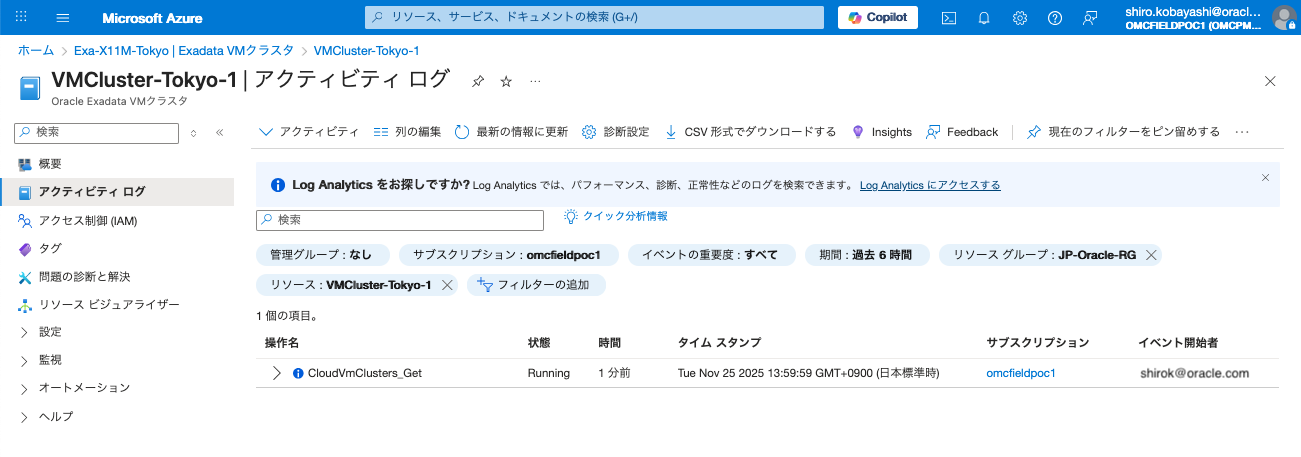Image resolution: width=1301 pixels, height=457 pixels.
Task: Open the omcfieldpoc1 subscription link in table
Action: 1021,373
